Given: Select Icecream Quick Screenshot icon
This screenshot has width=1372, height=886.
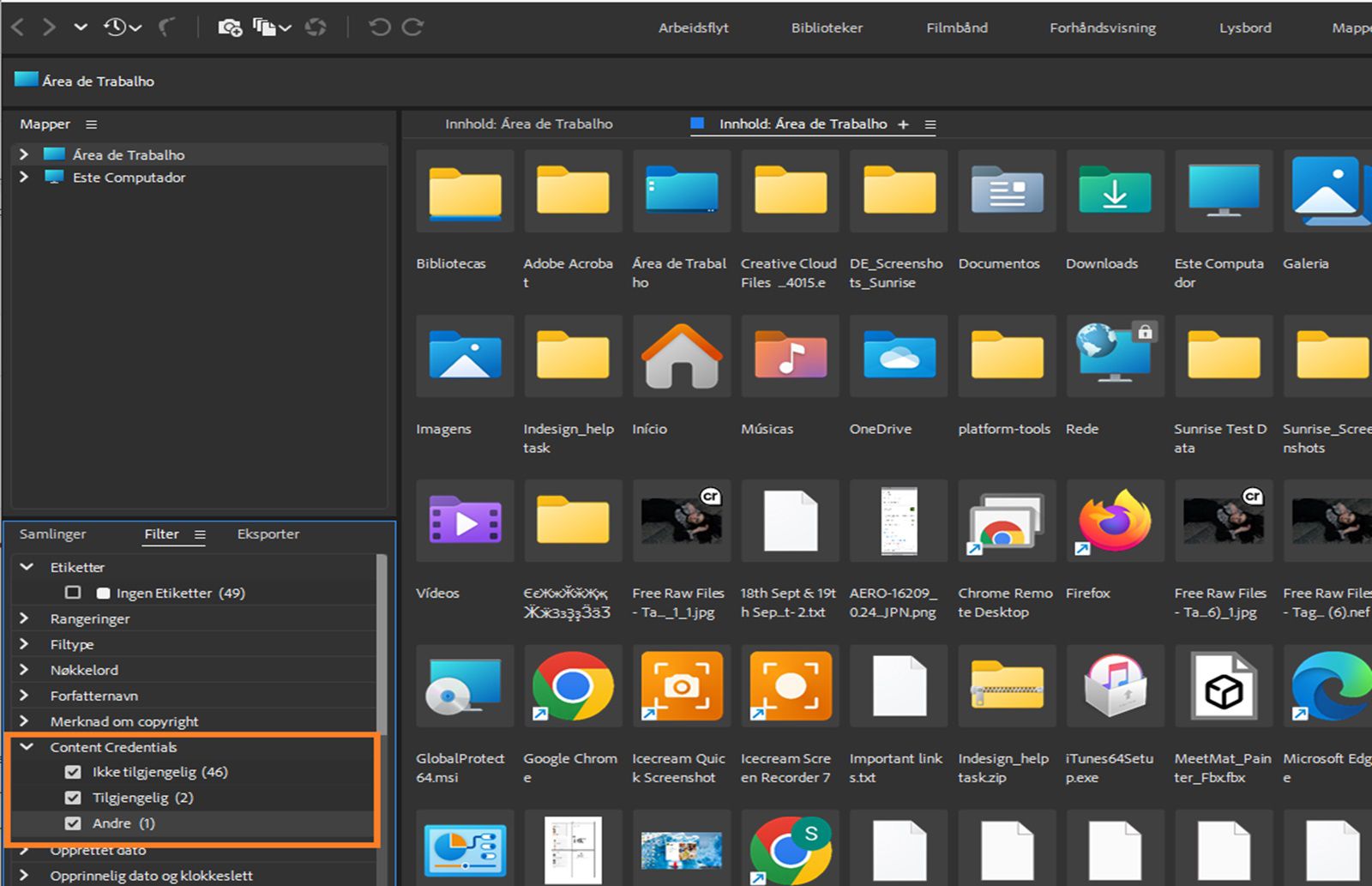Looking at the screenshot, I should click(681, 686).
